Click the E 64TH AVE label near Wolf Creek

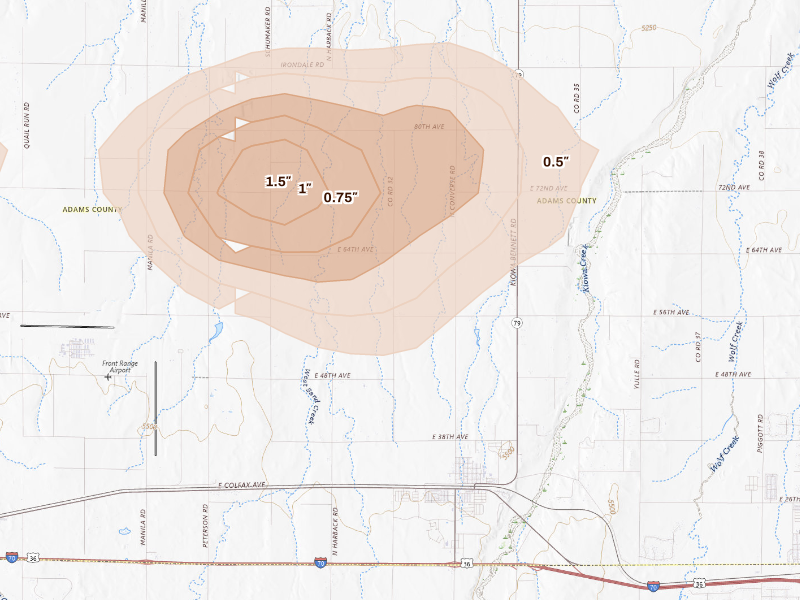764,250
